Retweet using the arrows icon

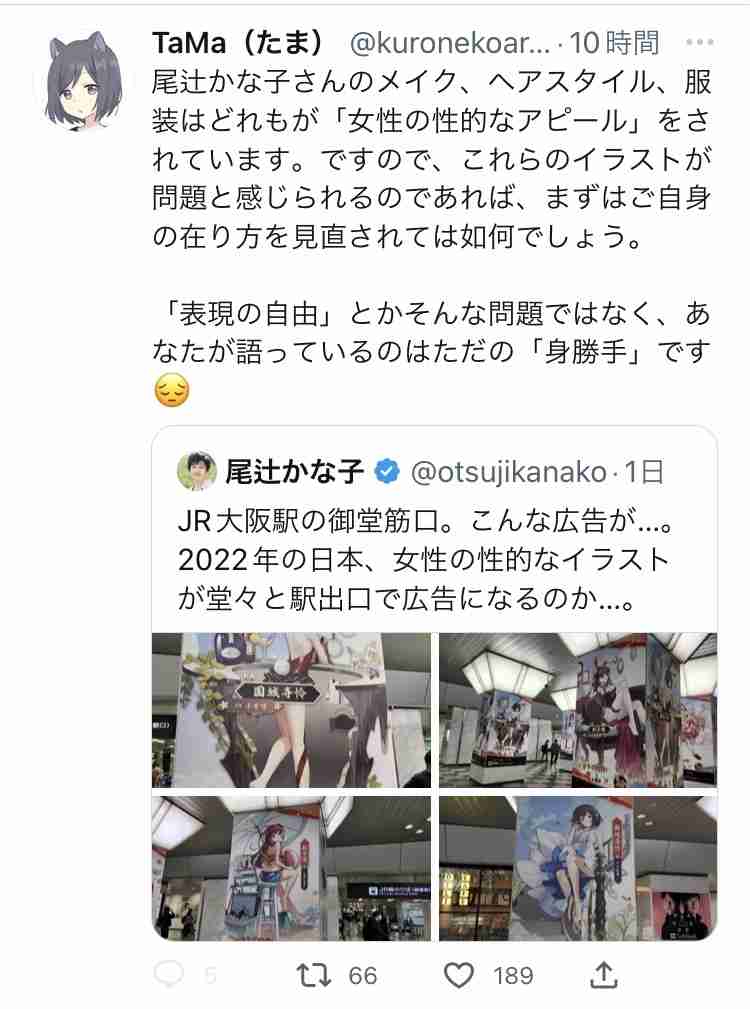coord(316,975)
